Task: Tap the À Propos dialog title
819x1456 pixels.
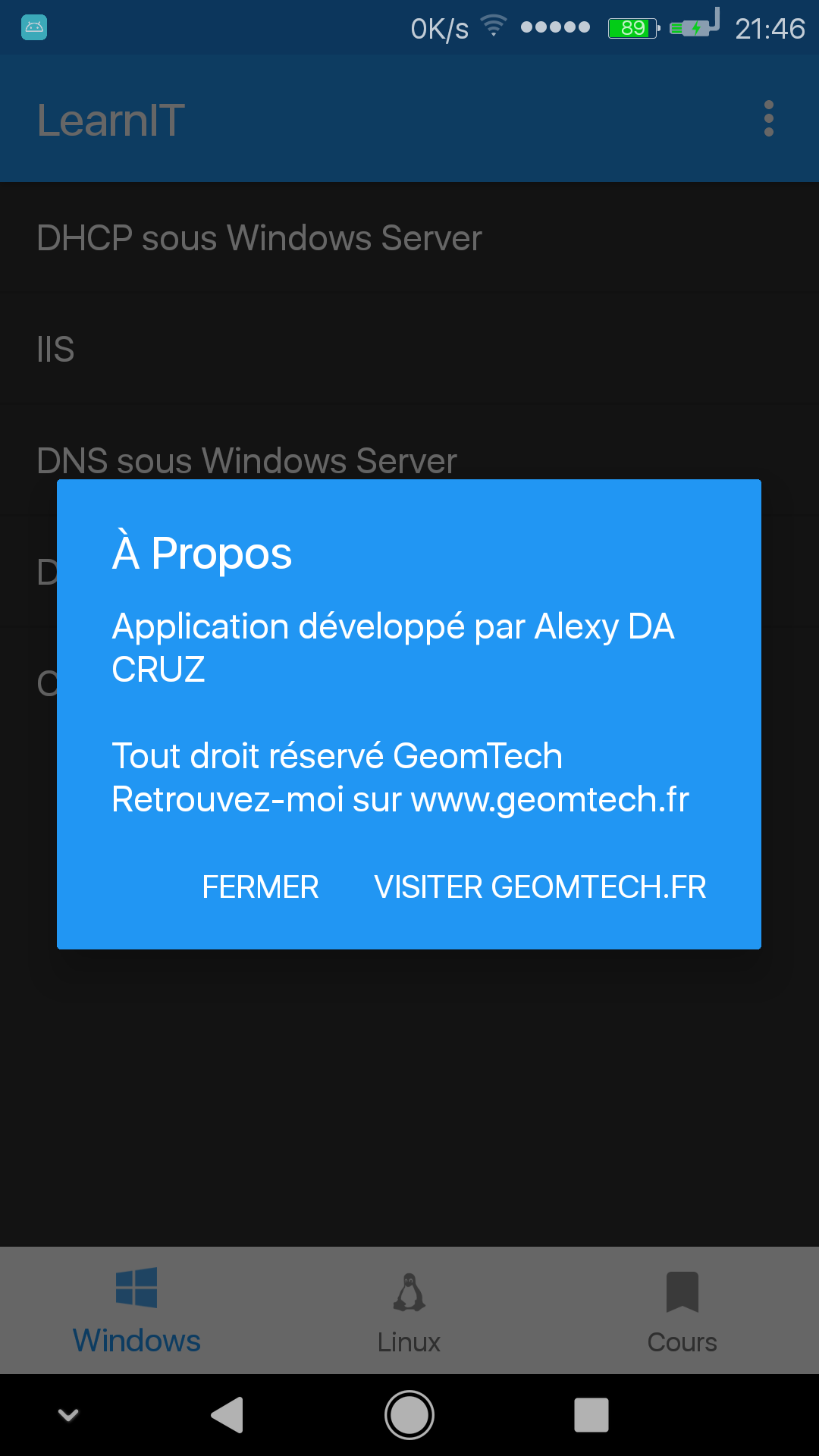Action: click(x=202, y=553)
